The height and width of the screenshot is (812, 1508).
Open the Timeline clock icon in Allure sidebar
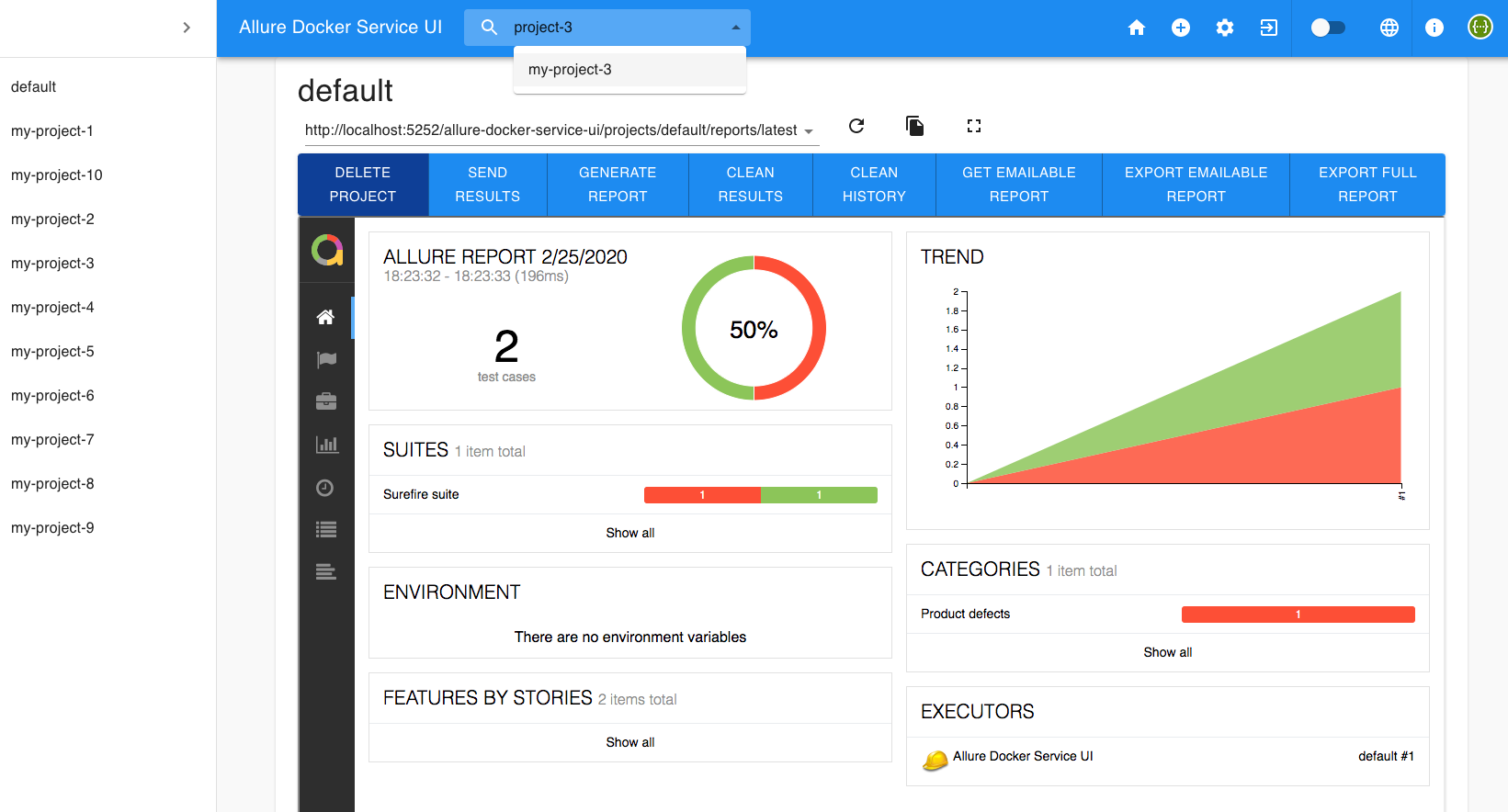[x=326, y=488]
